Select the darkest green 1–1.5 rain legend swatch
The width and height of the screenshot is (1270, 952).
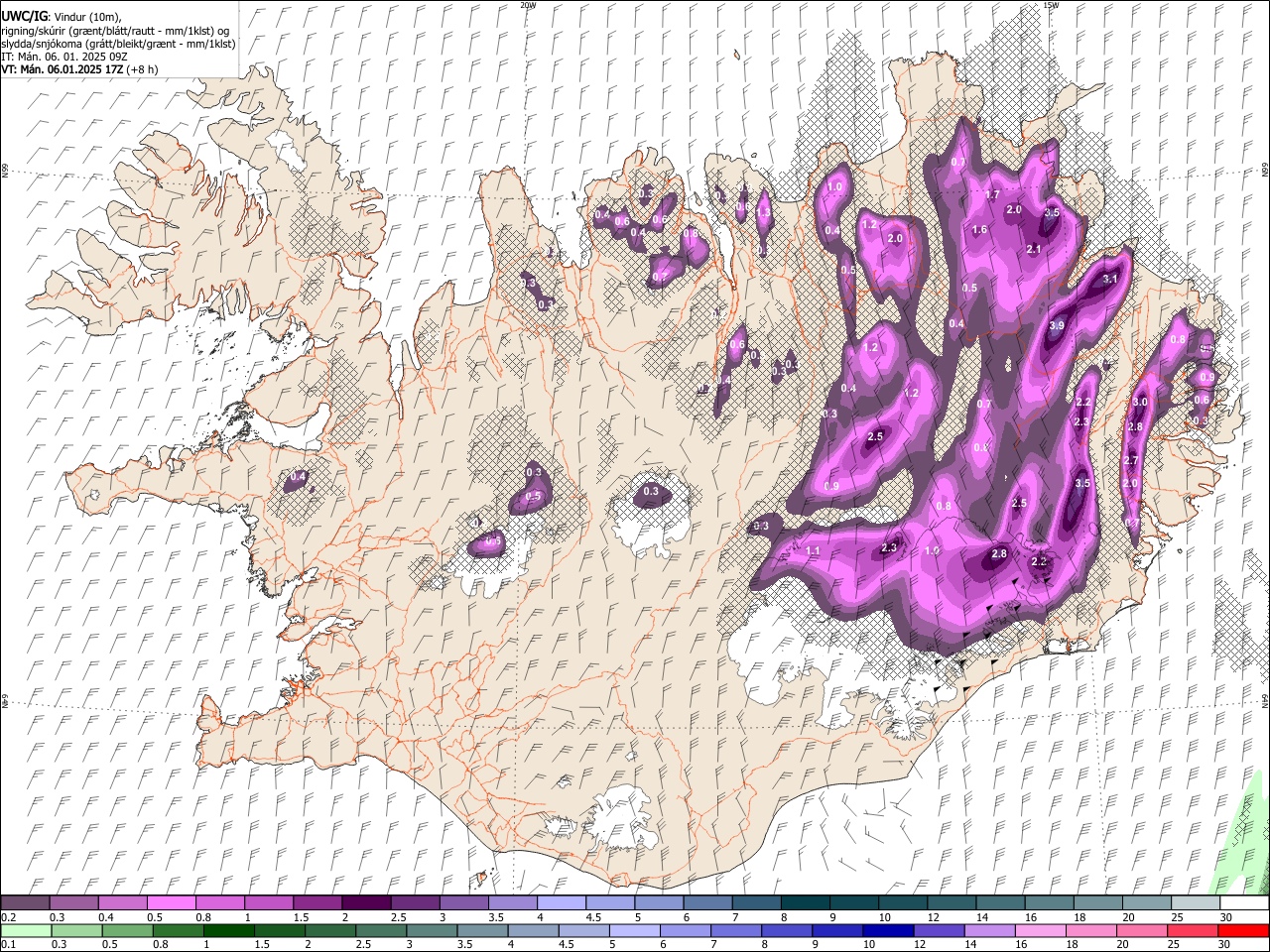click(x=228, y=930)
